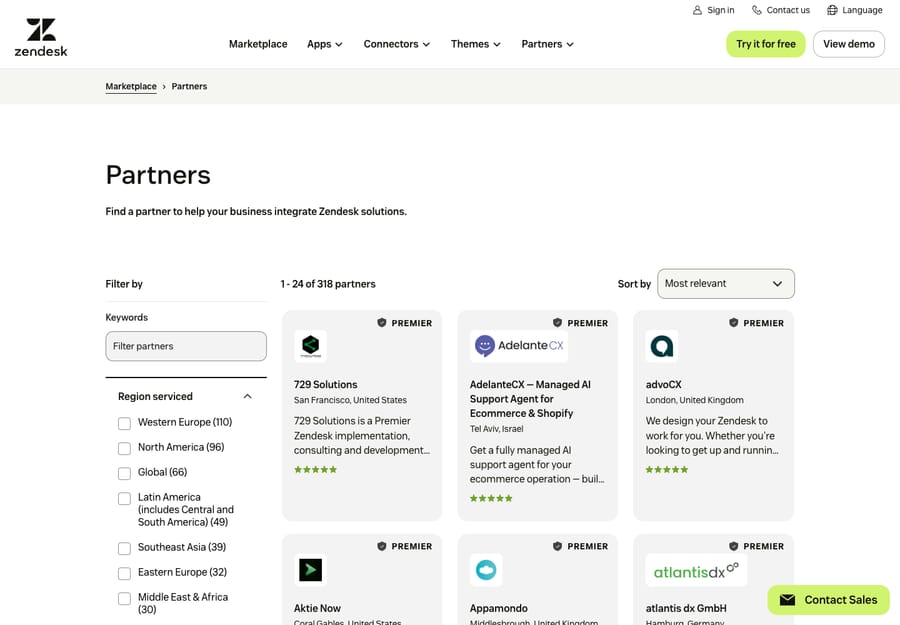Click Premier shield badge on 729 Solutions card
The width and height of the screenshot is (900, 625).
tap(382, 323)
